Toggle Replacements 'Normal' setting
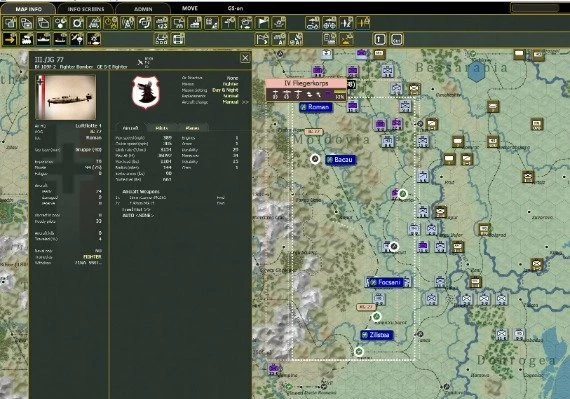570x399 pixels. tap(231, 96)
